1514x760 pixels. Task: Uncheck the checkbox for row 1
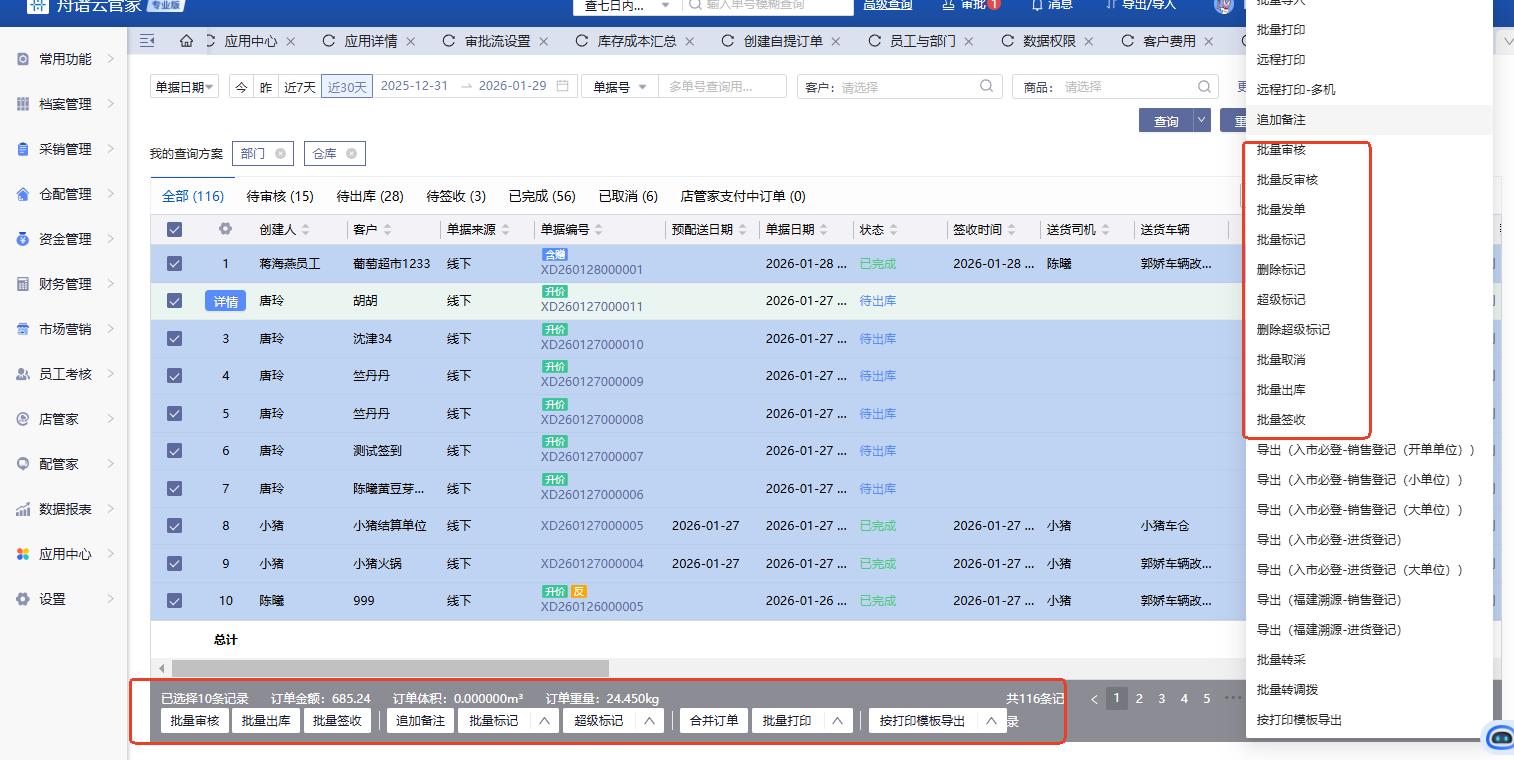(x=175, y=264)
